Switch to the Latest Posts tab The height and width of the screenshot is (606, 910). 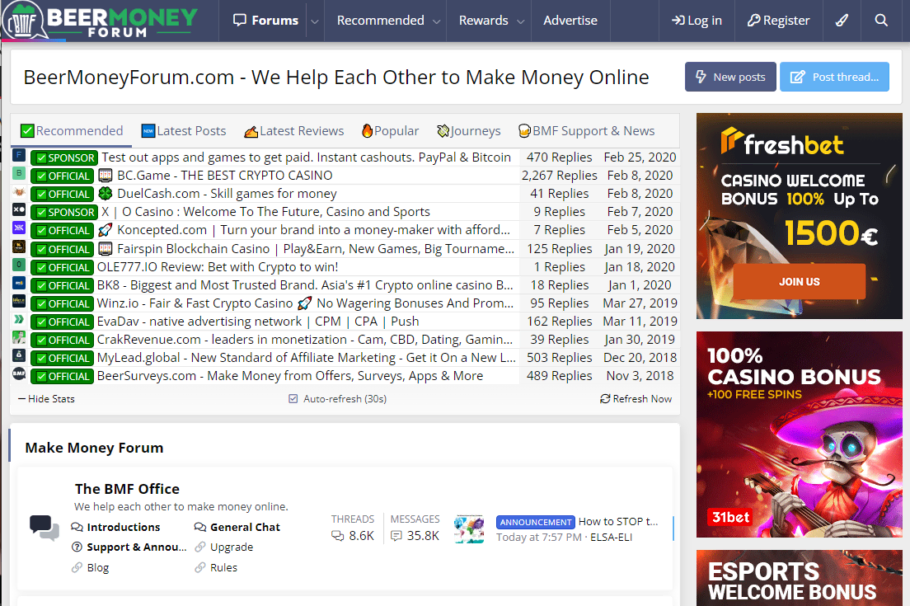tap(184, 131)
